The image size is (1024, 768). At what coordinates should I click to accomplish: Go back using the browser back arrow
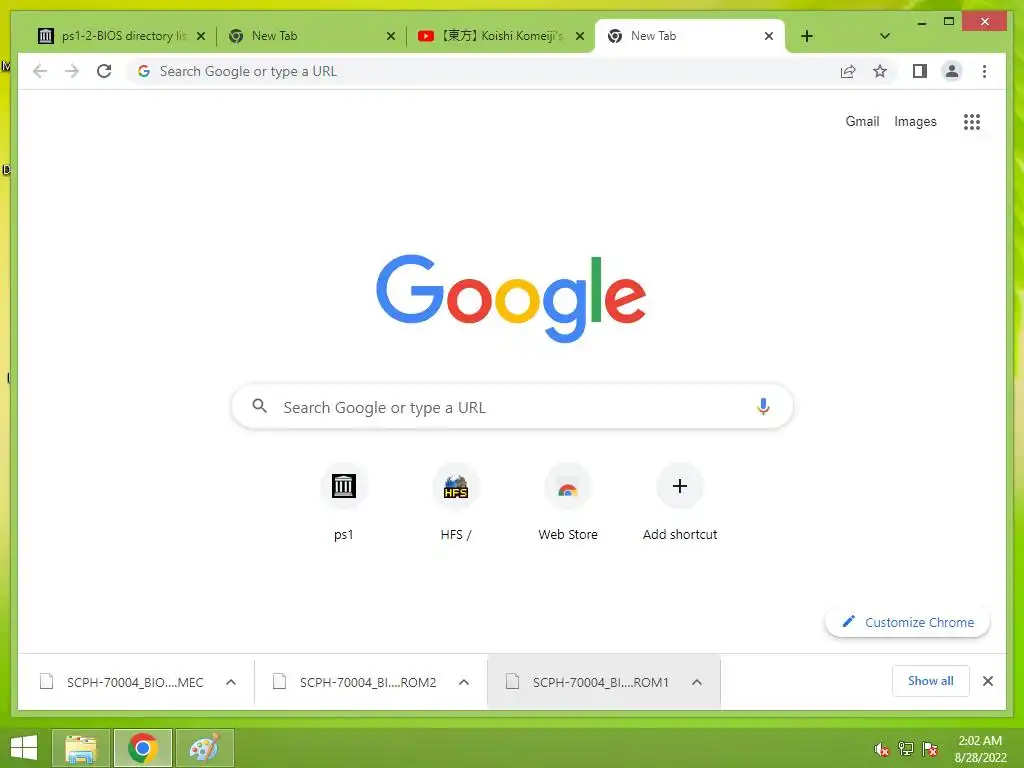40,71
